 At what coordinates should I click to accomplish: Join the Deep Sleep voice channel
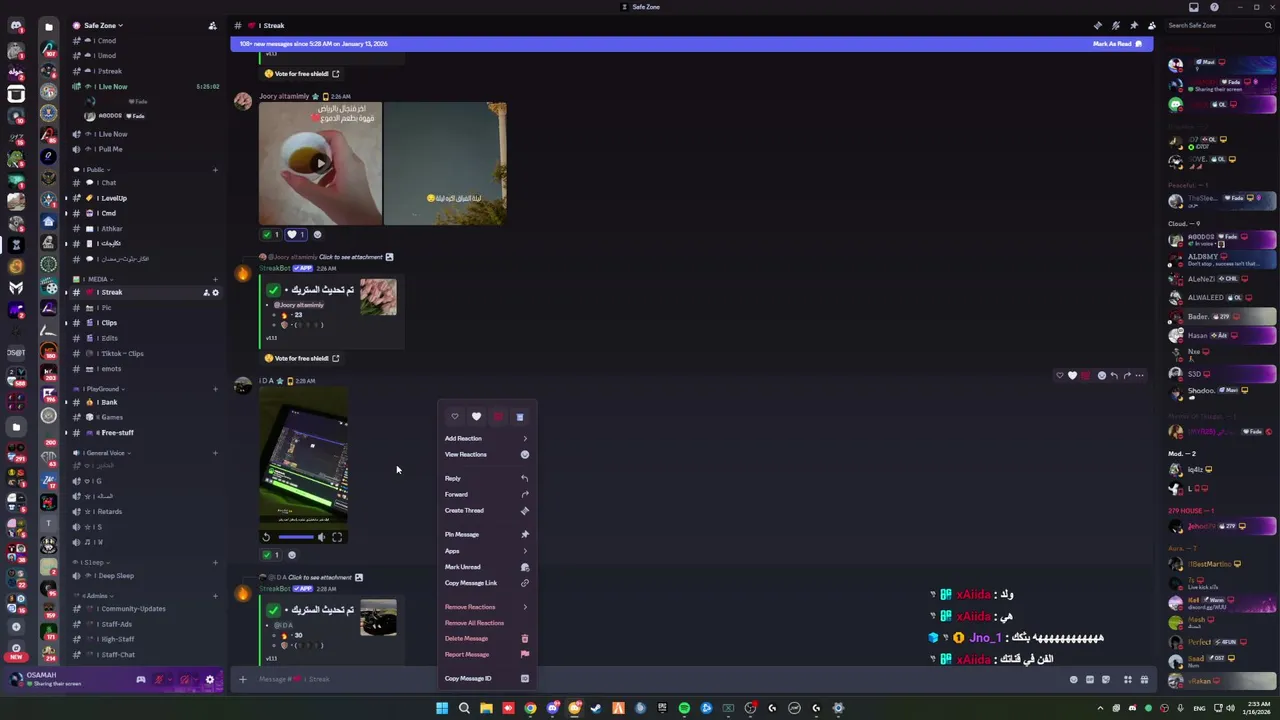pyautogui.click(x=146, y=576)
